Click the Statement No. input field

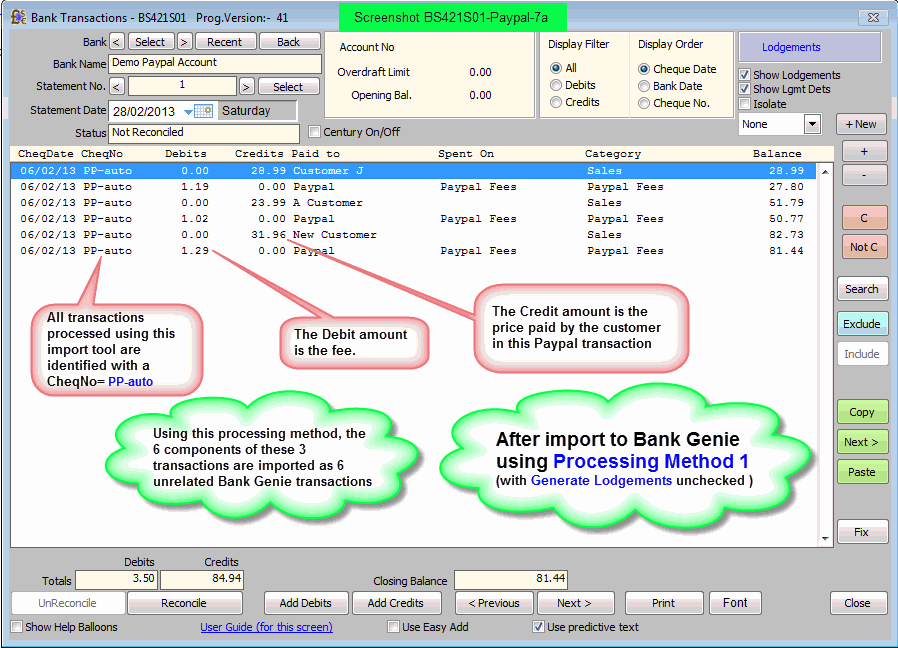(182, 86)
